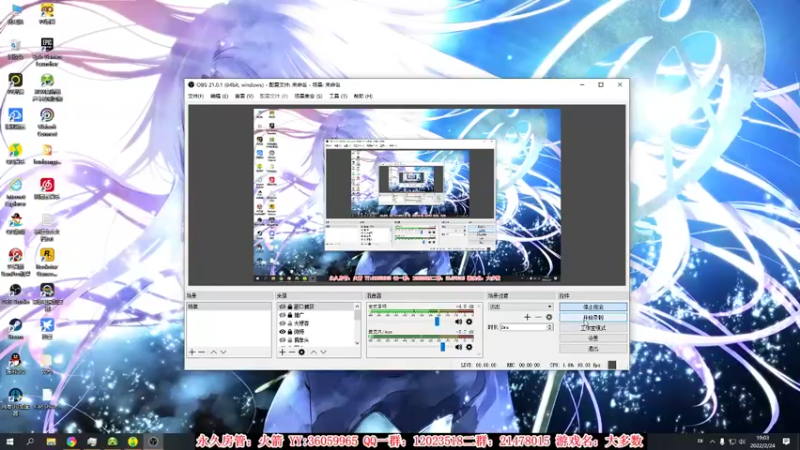Move the selected source up in the list
Viewport: 800px width, 450px height.
[x=314, y=352]
